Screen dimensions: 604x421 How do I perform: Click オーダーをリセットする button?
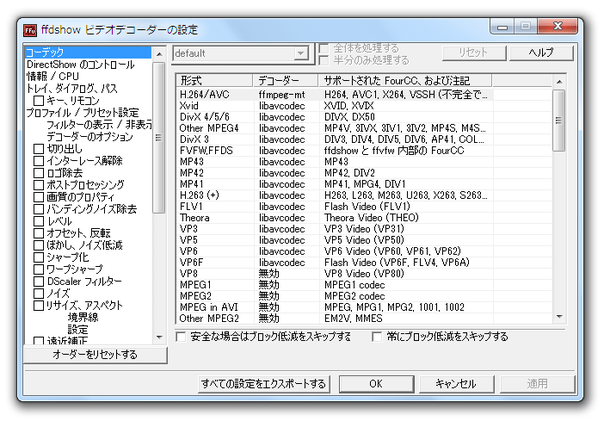coord(95,354)
